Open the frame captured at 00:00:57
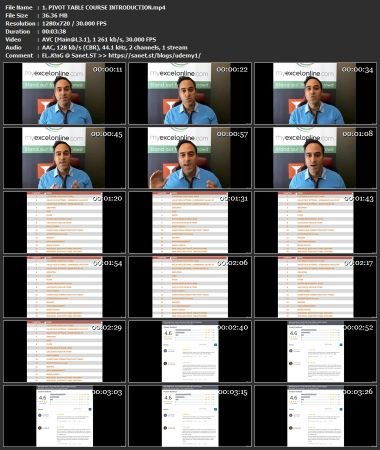380x450 pixels. tap(190, 158)
